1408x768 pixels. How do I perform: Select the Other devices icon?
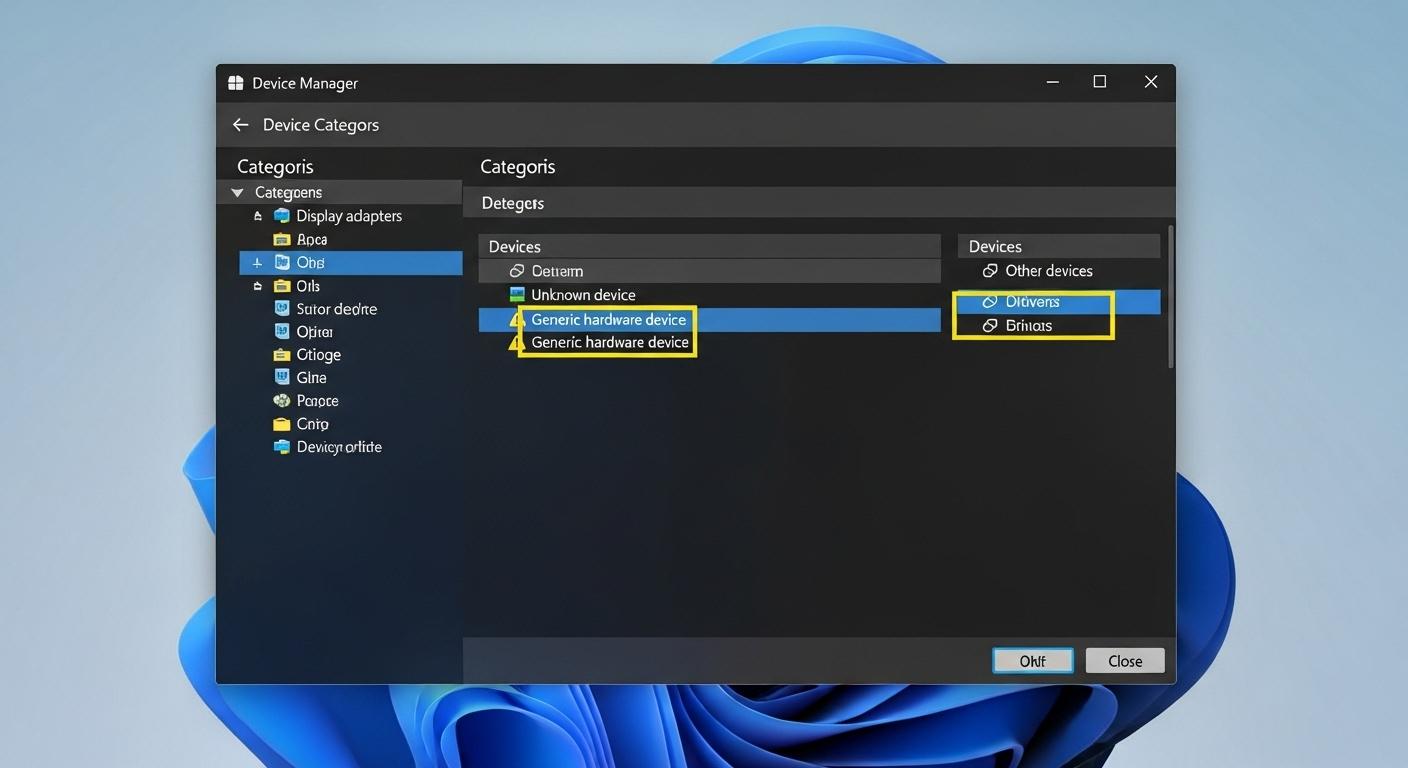[989, 270]
